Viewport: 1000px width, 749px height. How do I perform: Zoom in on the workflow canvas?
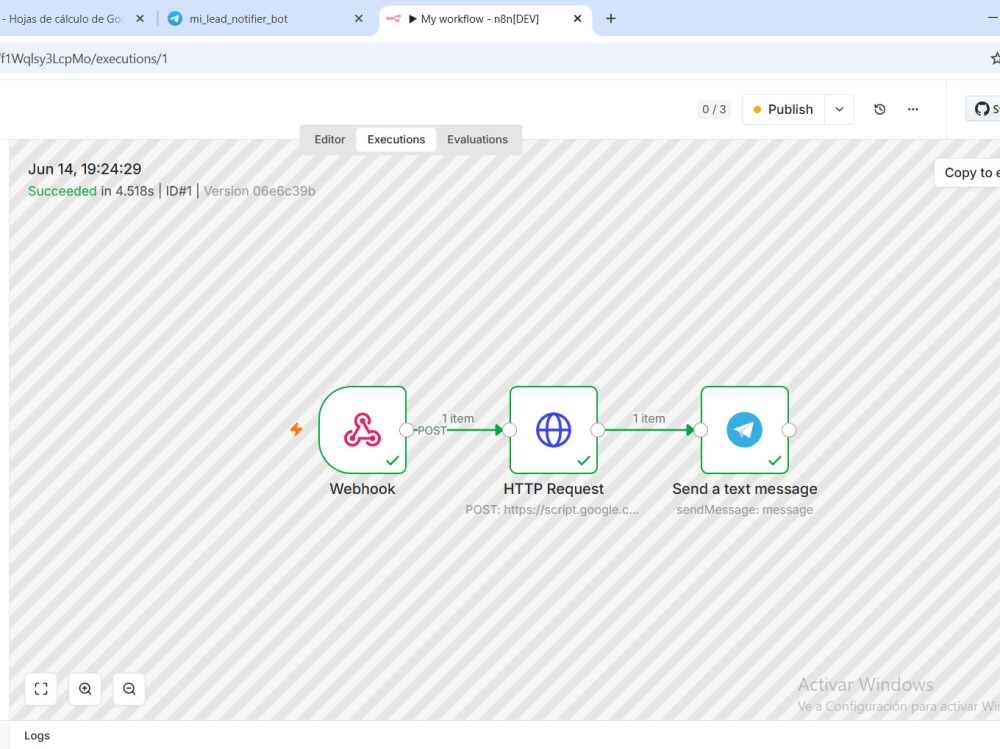(x=85, y=689)
